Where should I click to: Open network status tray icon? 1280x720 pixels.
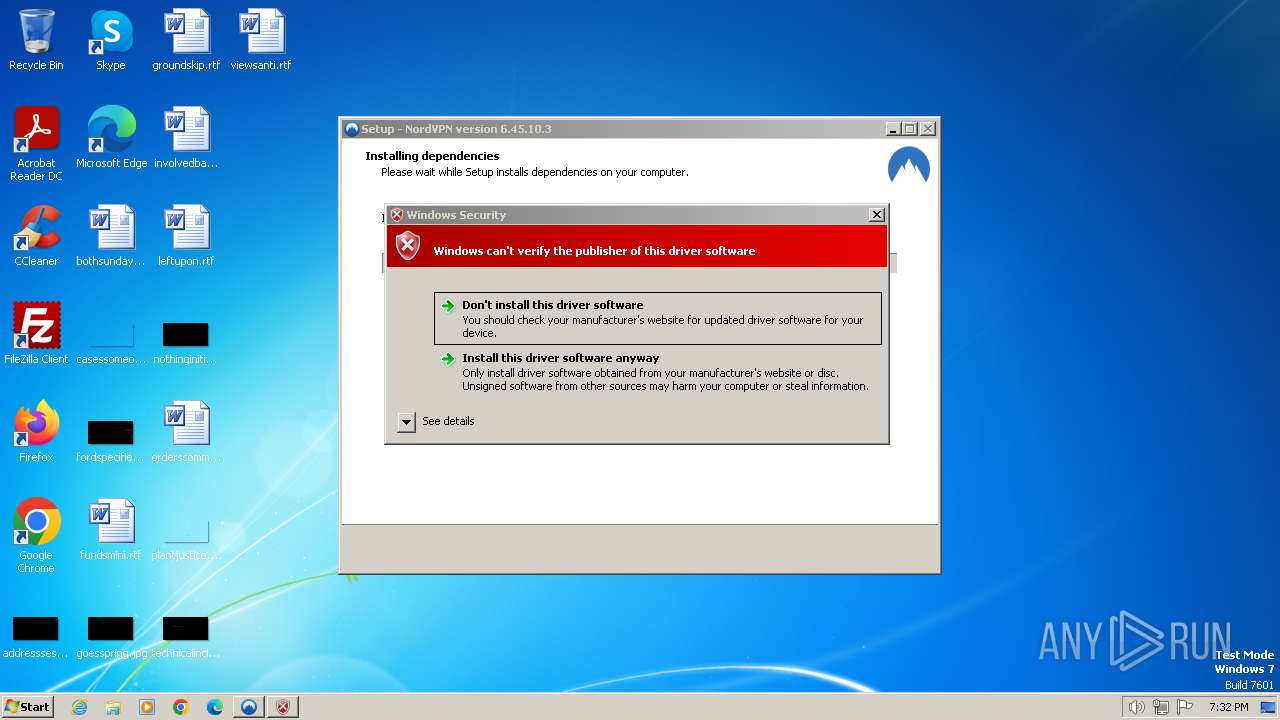coord(1161,707)
